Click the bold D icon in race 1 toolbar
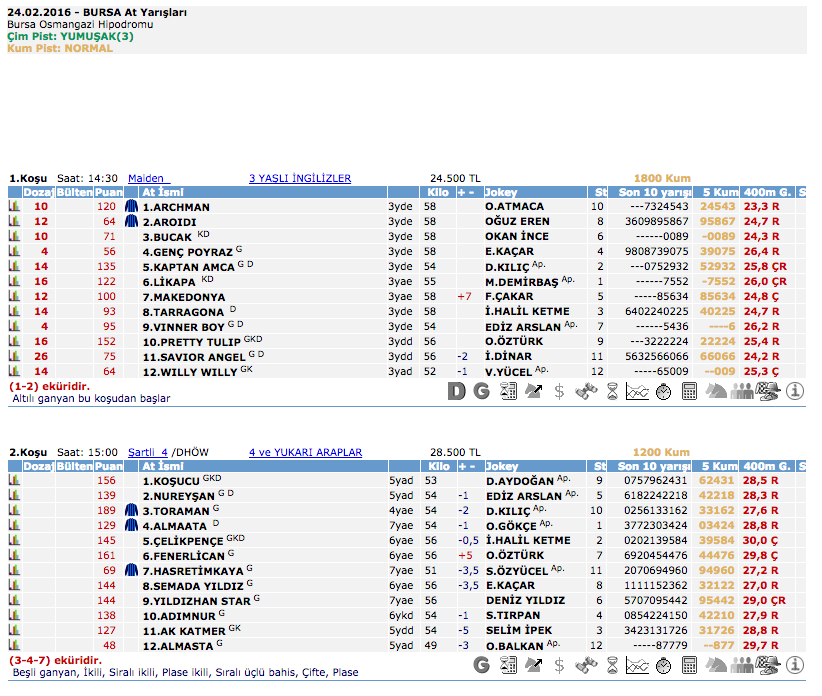Screen dimensions: 822x696 coord(456,390)
